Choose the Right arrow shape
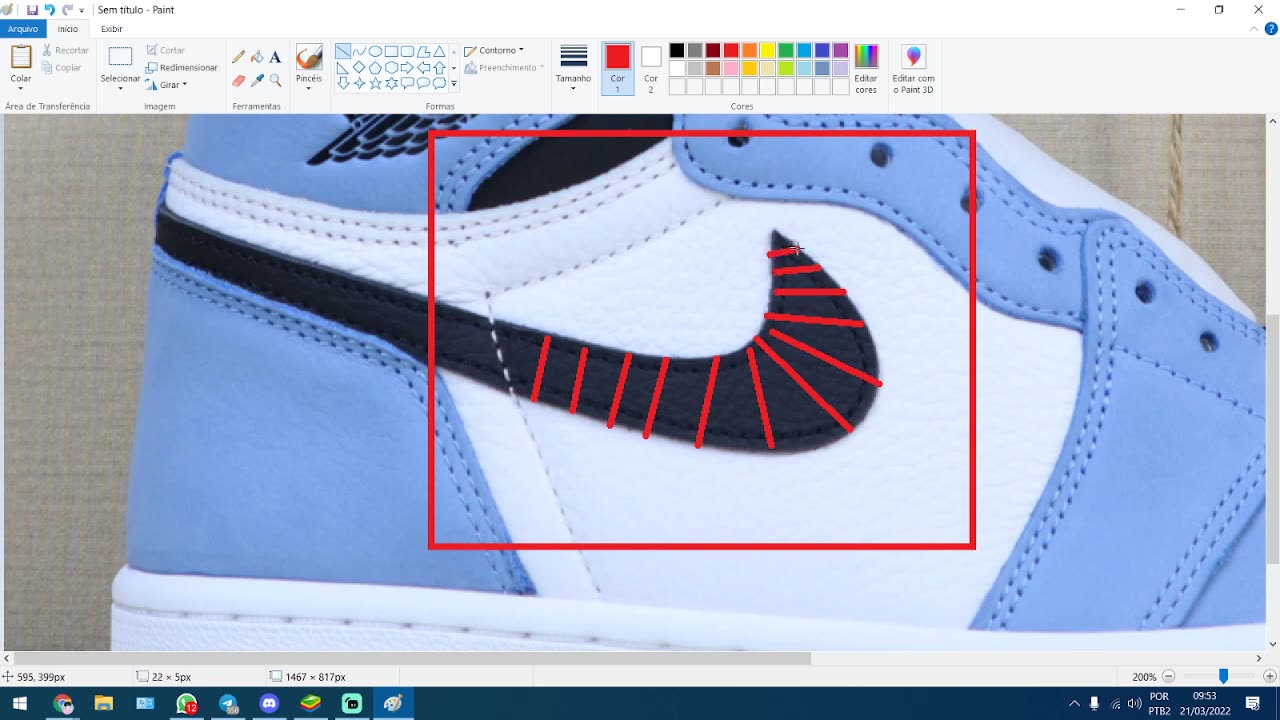The height and width of the screenshot is (720, 1280). point(407,67)
